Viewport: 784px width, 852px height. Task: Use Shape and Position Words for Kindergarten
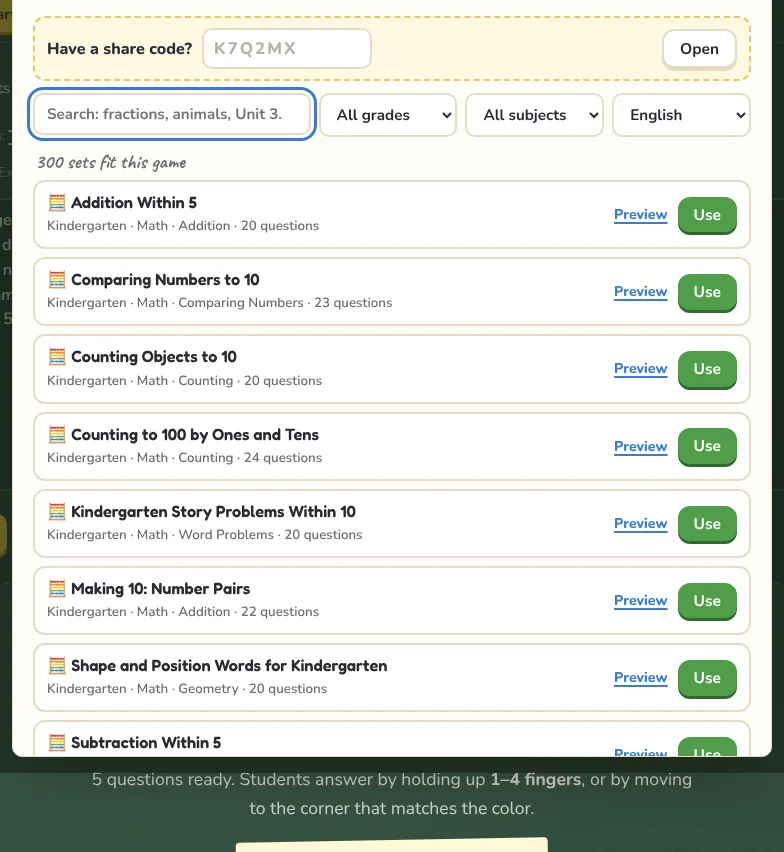tap(707, 679)
